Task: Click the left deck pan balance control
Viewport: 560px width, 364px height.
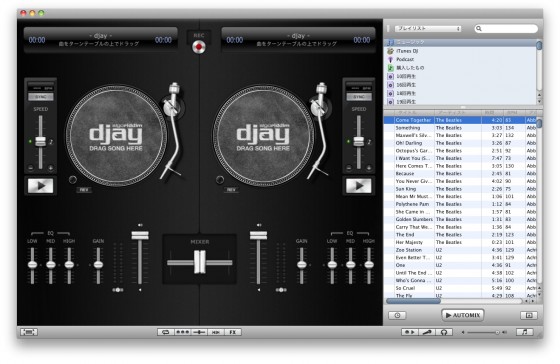Action: (118, 290)
